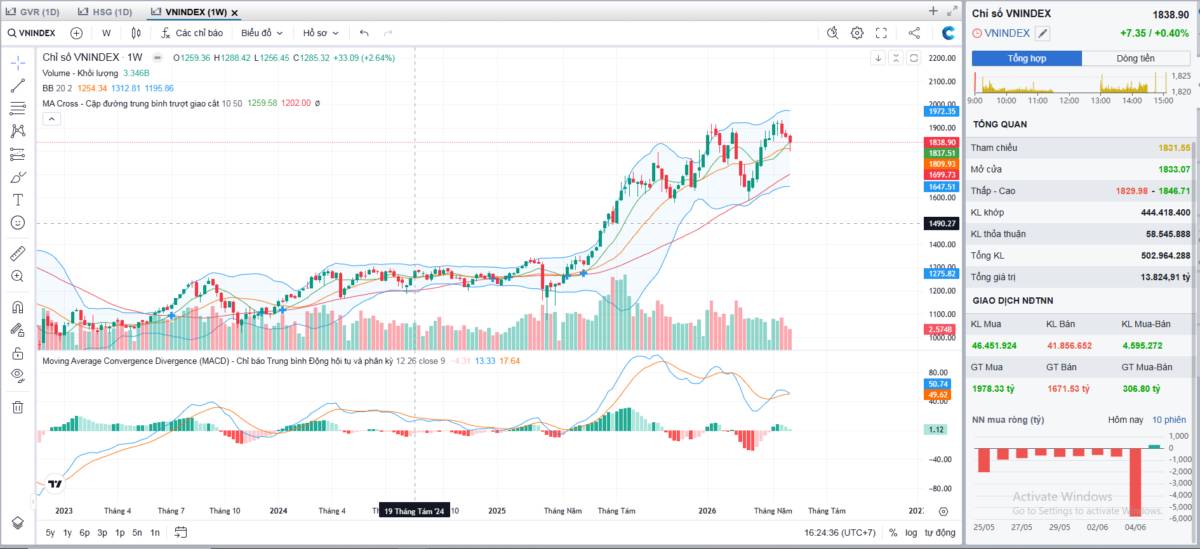Expand the Hồ sơ dropdown
1200x549 pixels.
[x=321, y=33]
